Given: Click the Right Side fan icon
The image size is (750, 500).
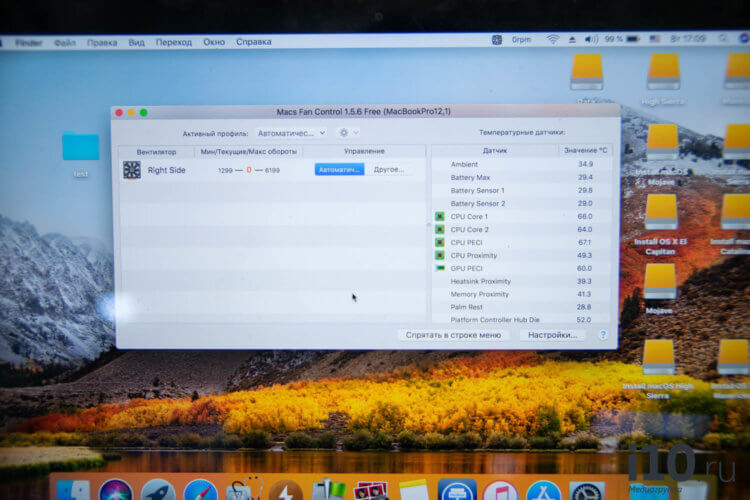Looking at the screenshot, I should (132, 170).
